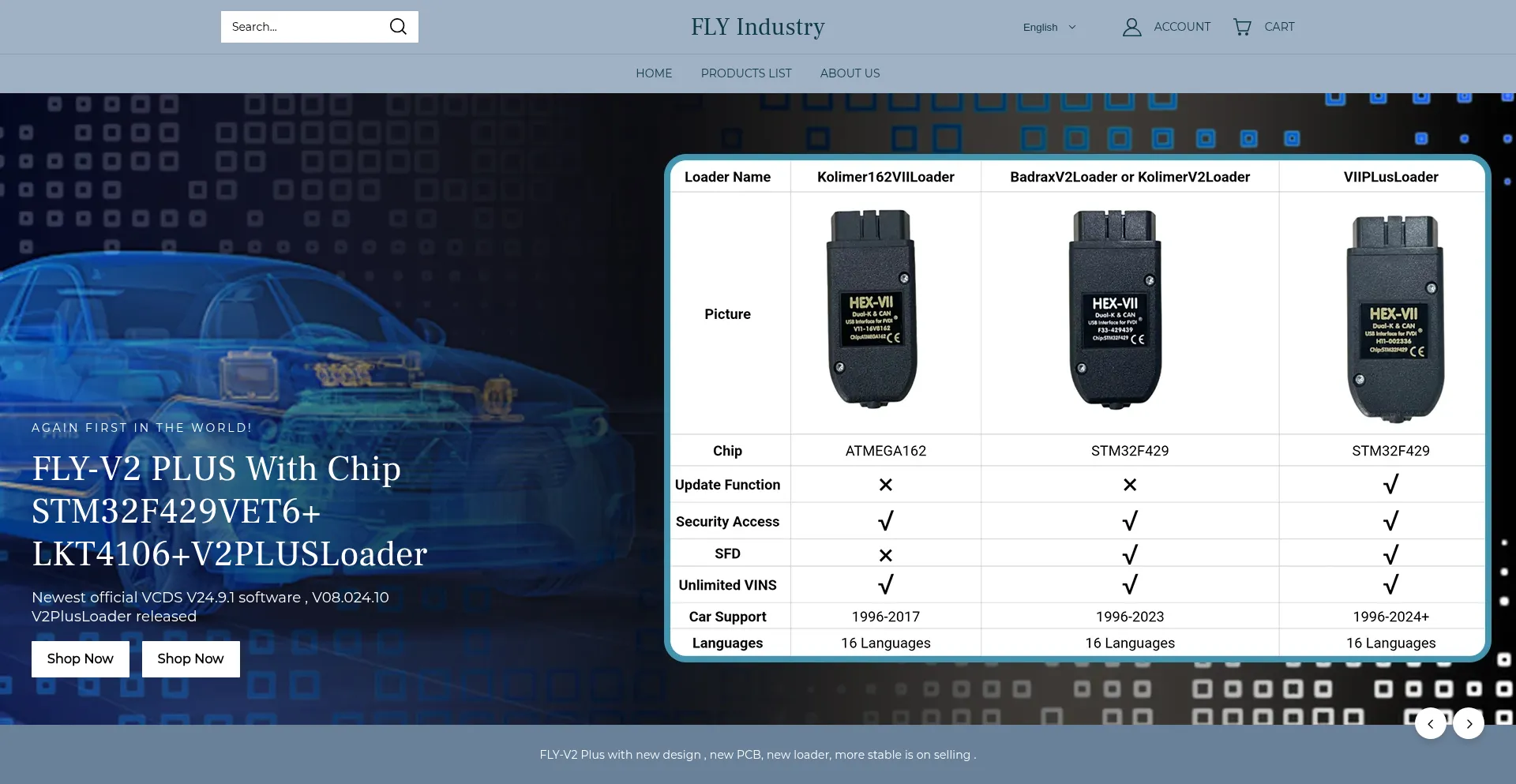Open the PRODUCTS LIST menu

click(x=745, y=73)
